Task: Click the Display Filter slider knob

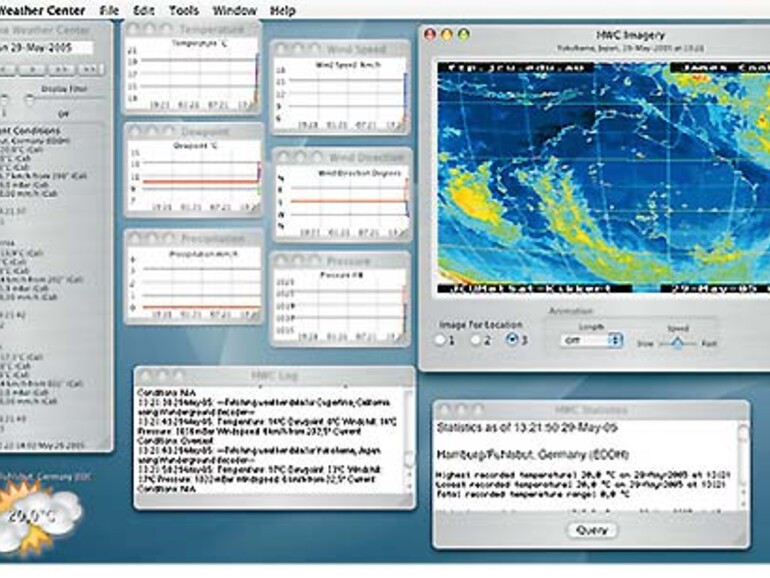Action: pos(30,98)
